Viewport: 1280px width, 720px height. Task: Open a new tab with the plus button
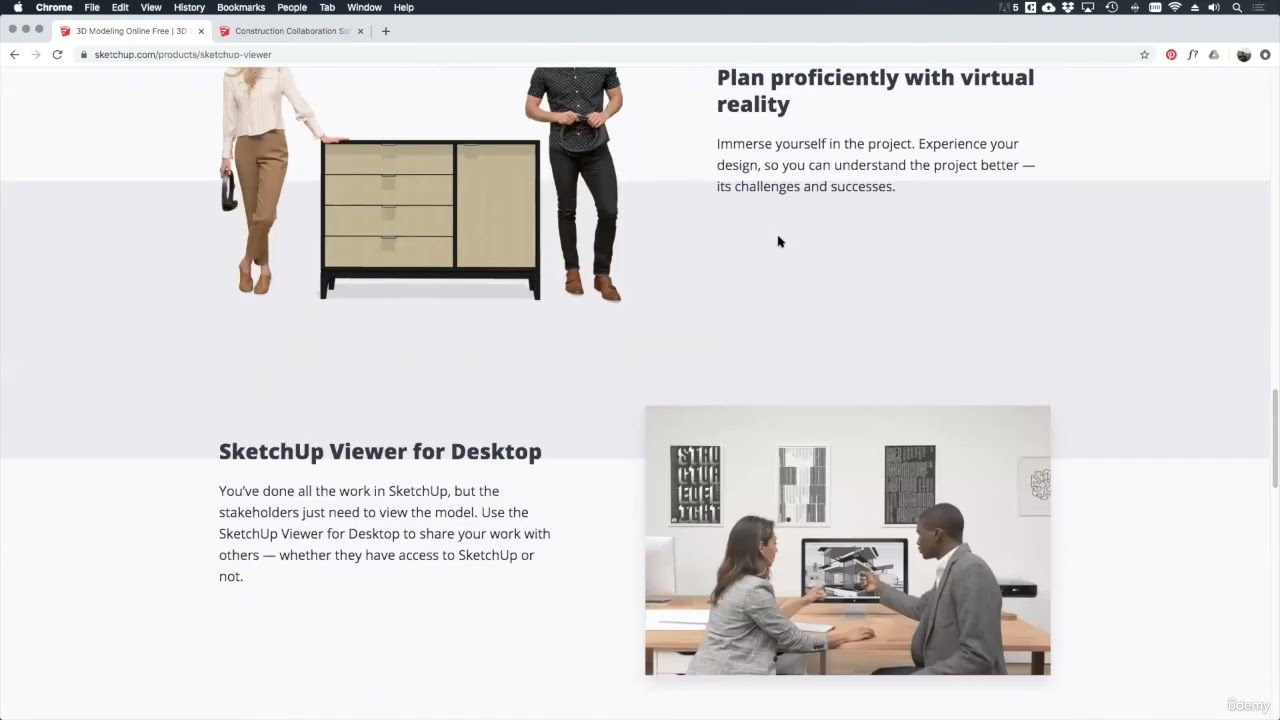pyautogui.click(x=386, y=31)
